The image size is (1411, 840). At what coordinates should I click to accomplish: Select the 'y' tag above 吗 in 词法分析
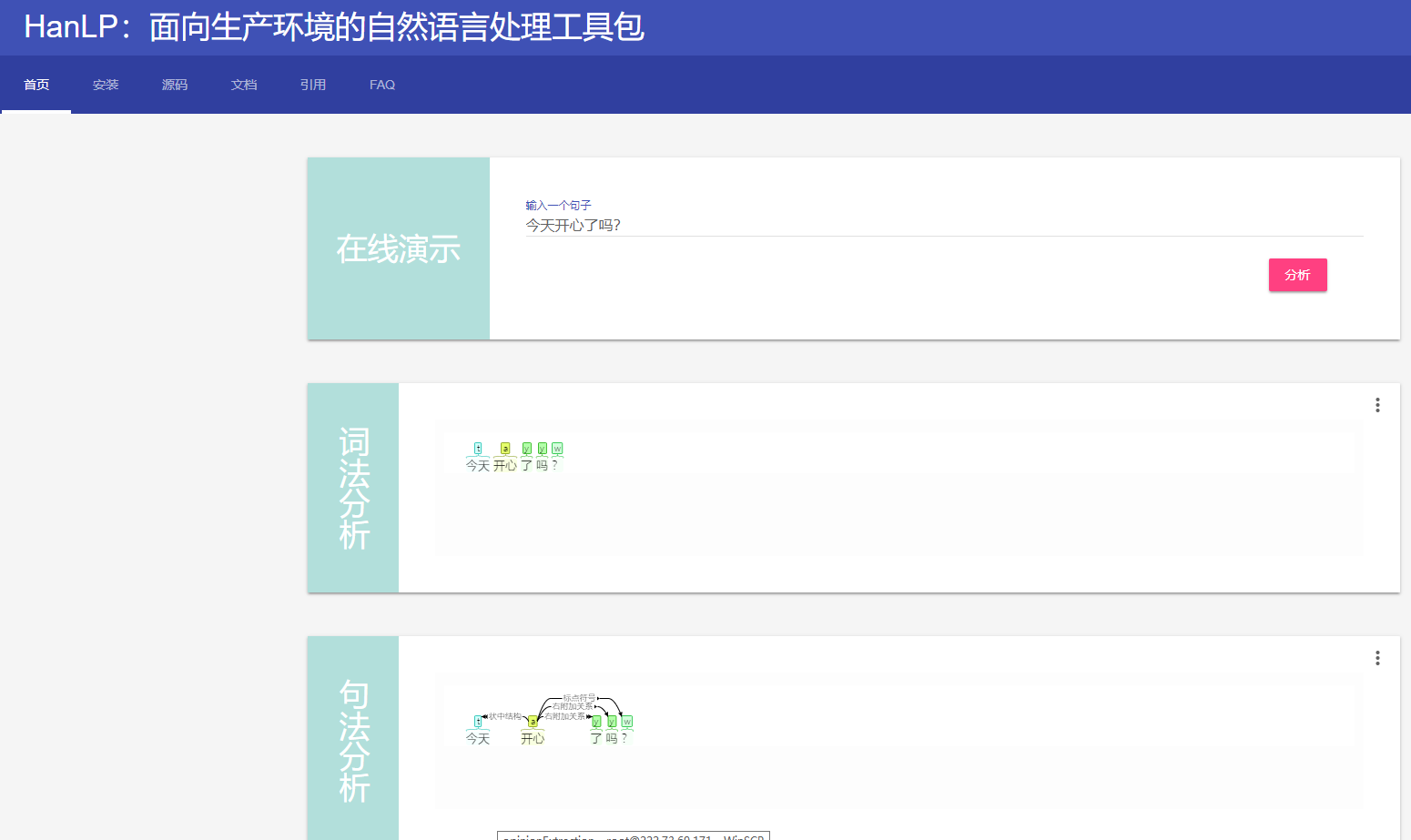pos(543,449)
